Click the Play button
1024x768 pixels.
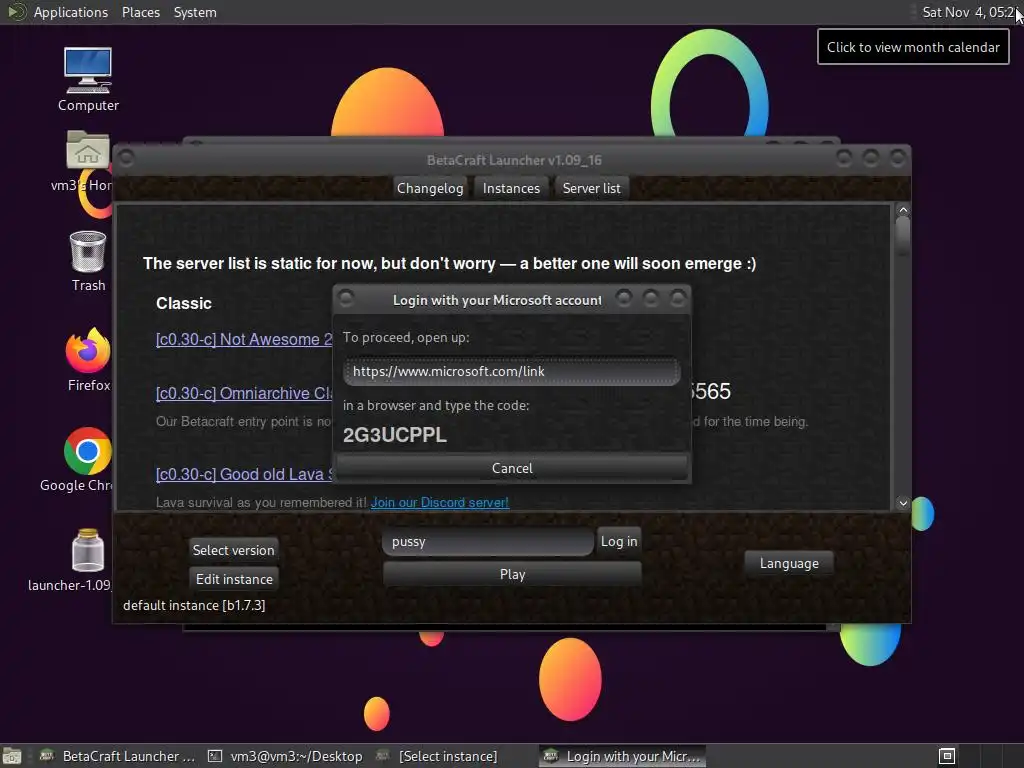click(x=512, y=574)
